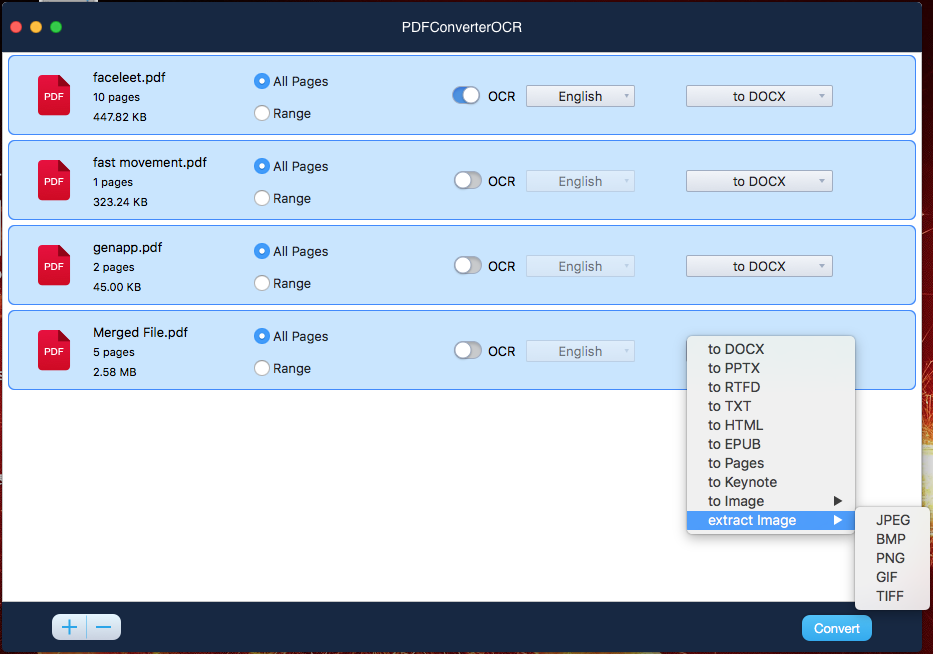Screen dimensions: 933x654
Task: Zoom the window with the green button
Action: coord(56,27)
